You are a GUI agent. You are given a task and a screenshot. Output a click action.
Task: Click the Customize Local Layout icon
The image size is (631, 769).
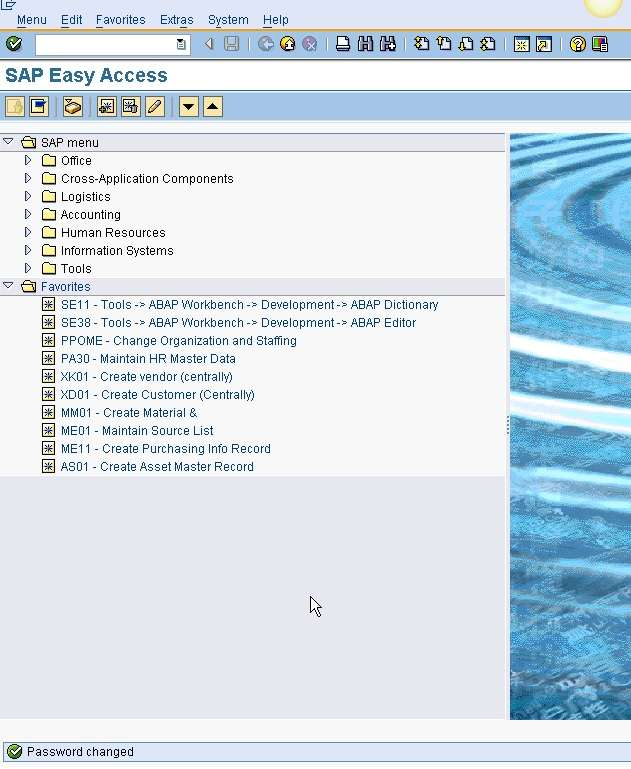[x=600, y=44]
